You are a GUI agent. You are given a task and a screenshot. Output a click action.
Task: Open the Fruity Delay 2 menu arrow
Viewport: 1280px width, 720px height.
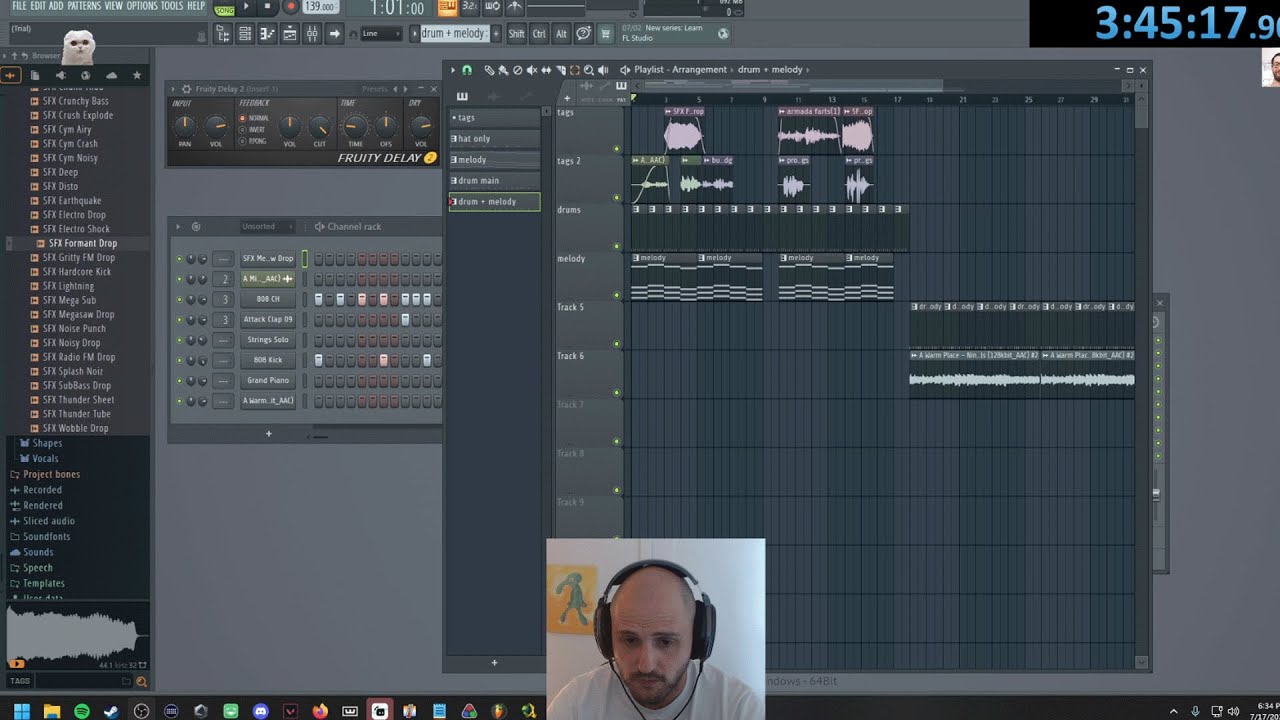[x=173, y=89]
